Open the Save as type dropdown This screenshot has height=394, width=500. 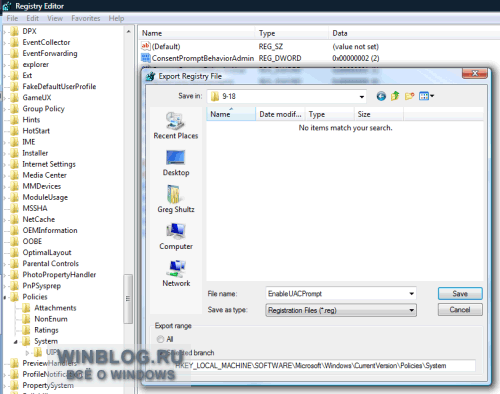412,310
